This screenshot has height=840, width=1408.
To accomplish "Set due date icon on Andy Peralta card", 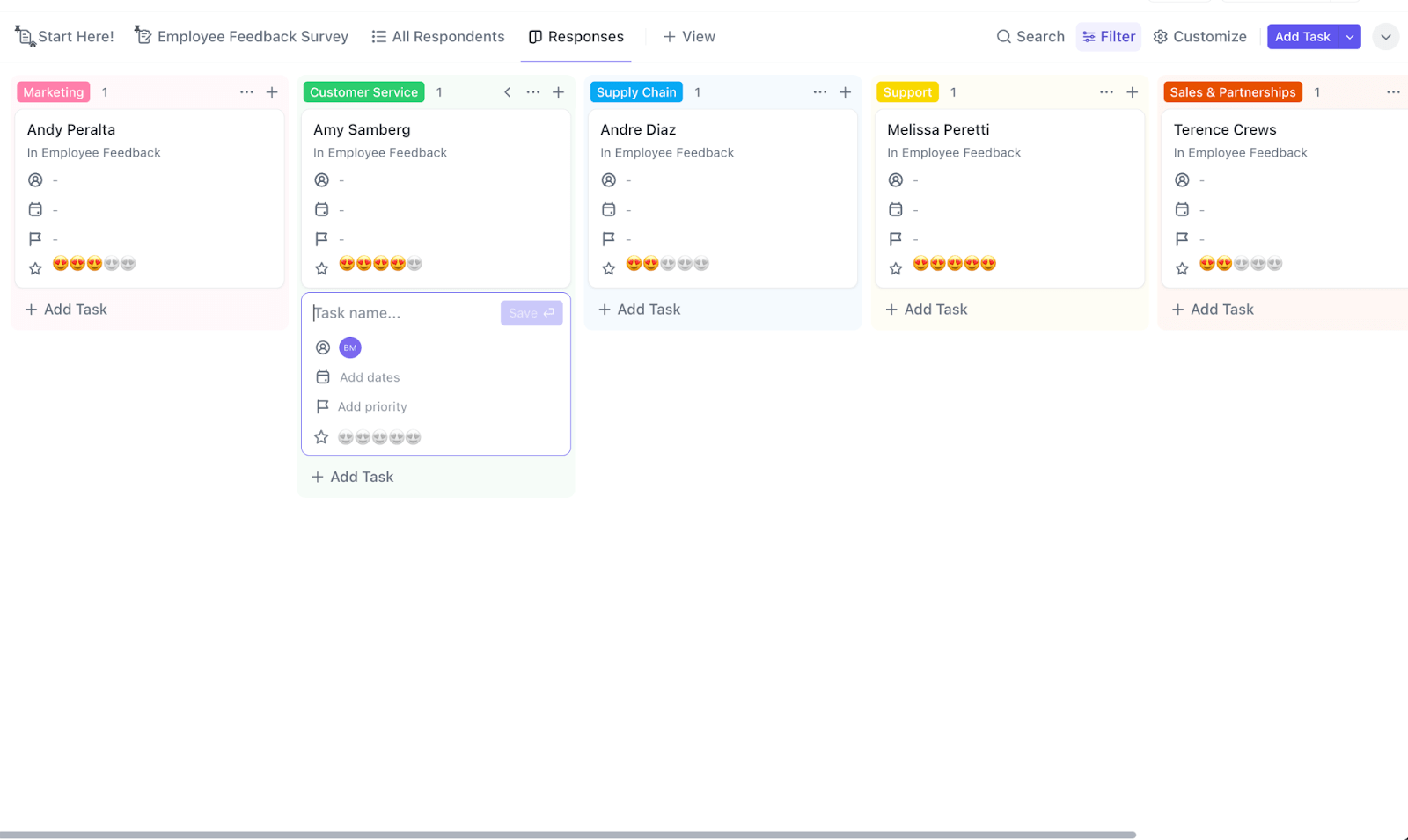I will [x=35, y=209].
